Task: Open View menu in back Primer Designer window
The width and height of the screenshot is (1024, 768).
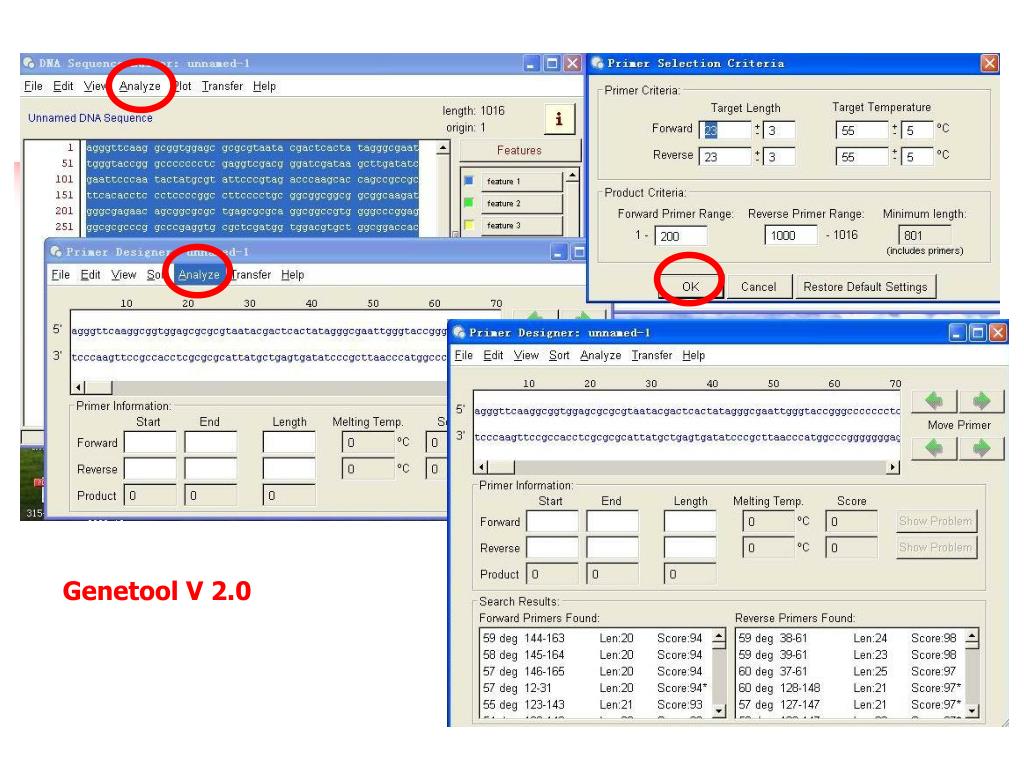Action: click(123, 275)
